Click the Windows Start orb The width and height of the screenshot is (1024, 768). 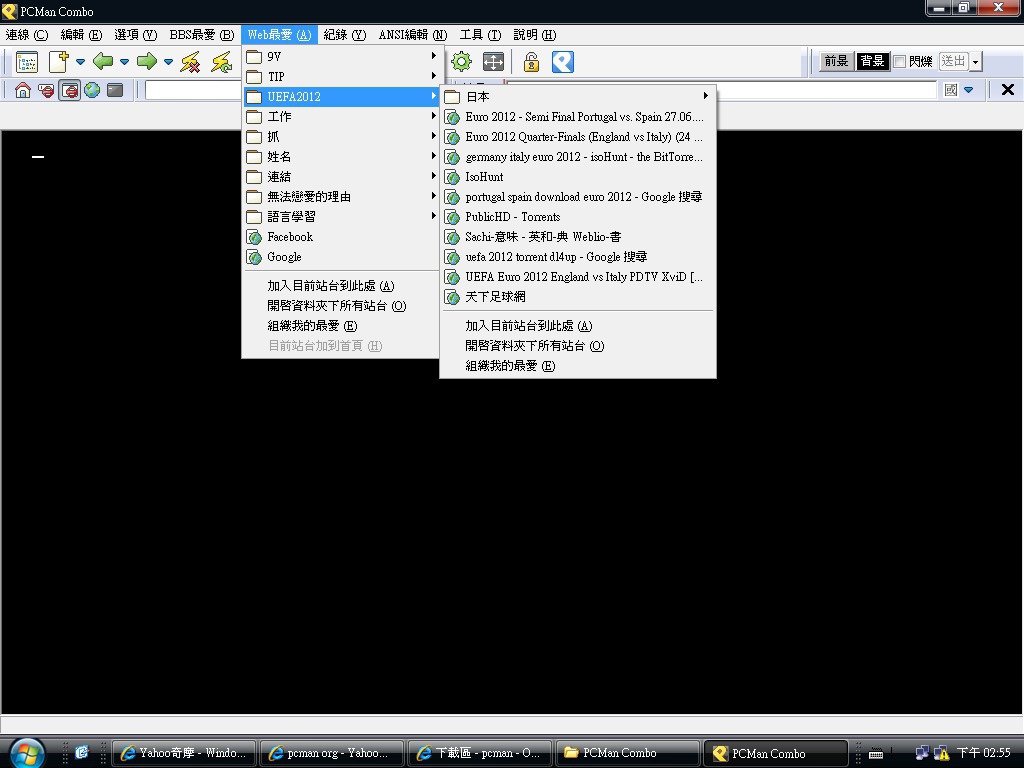pyautogui.click(x=27, y=752)
